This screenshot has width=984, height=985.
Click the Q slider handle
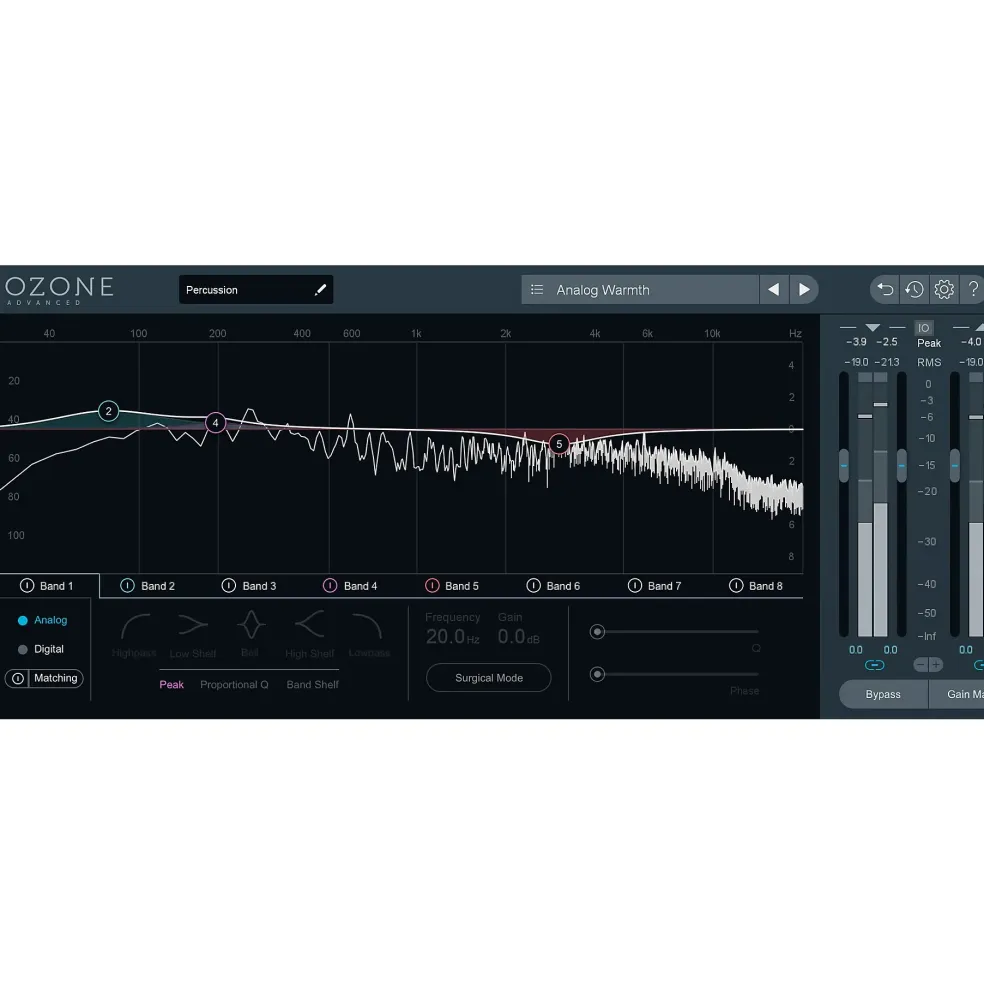(598, 631)
